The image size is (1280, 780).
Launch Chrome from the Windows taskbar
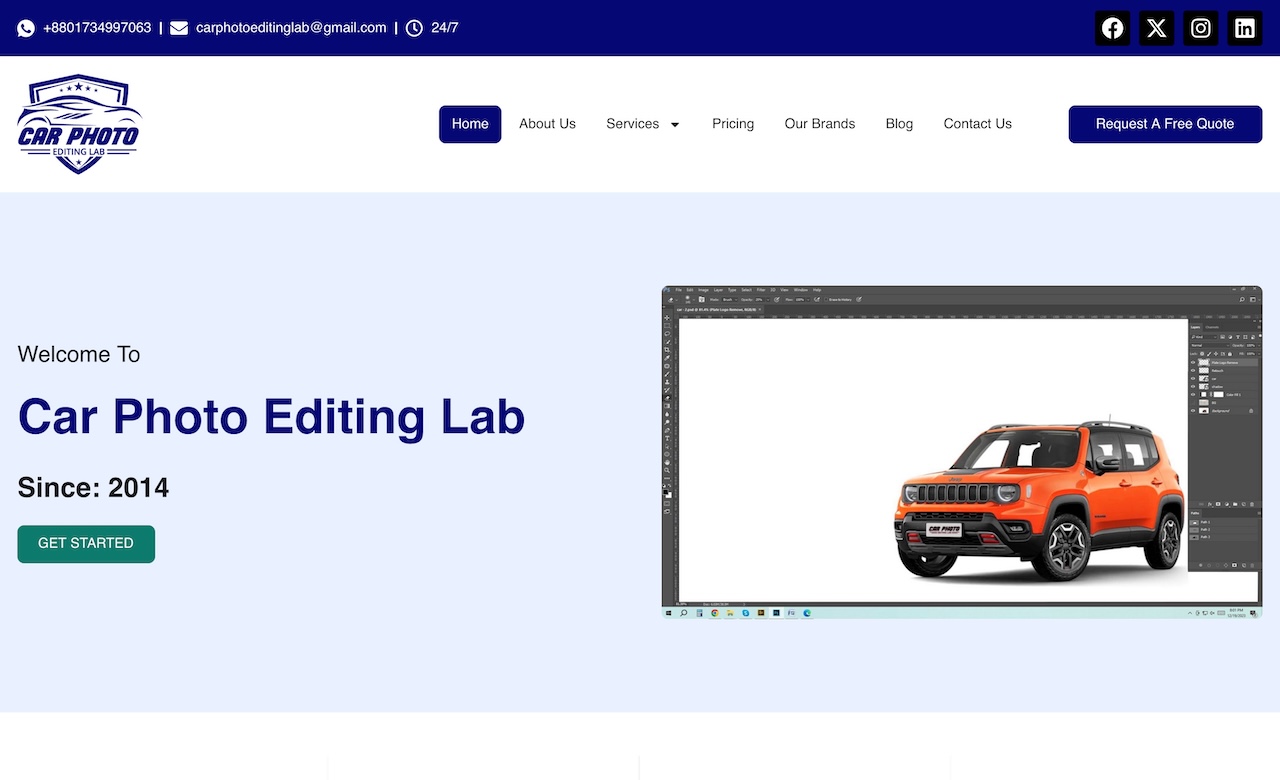coord(715,611)
